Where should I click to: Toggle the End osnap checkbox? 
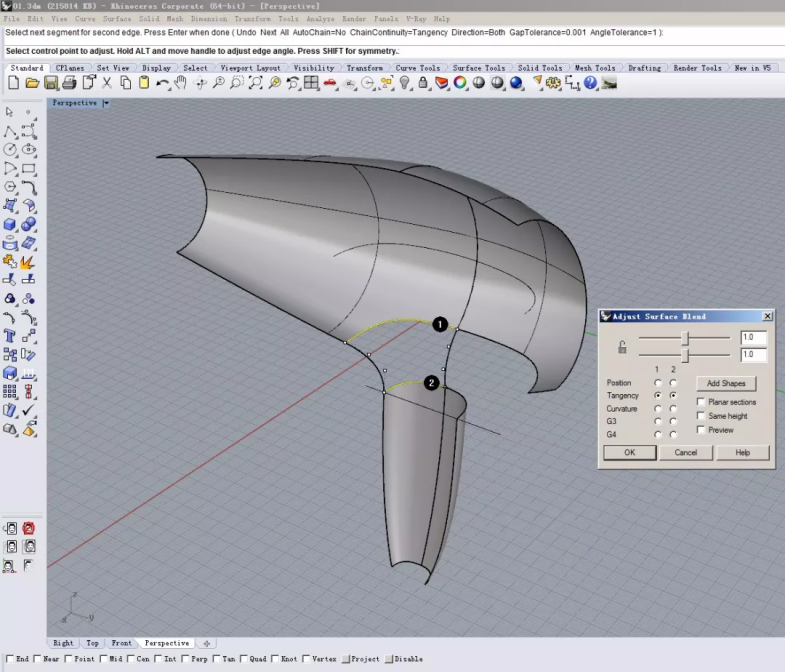10,659
